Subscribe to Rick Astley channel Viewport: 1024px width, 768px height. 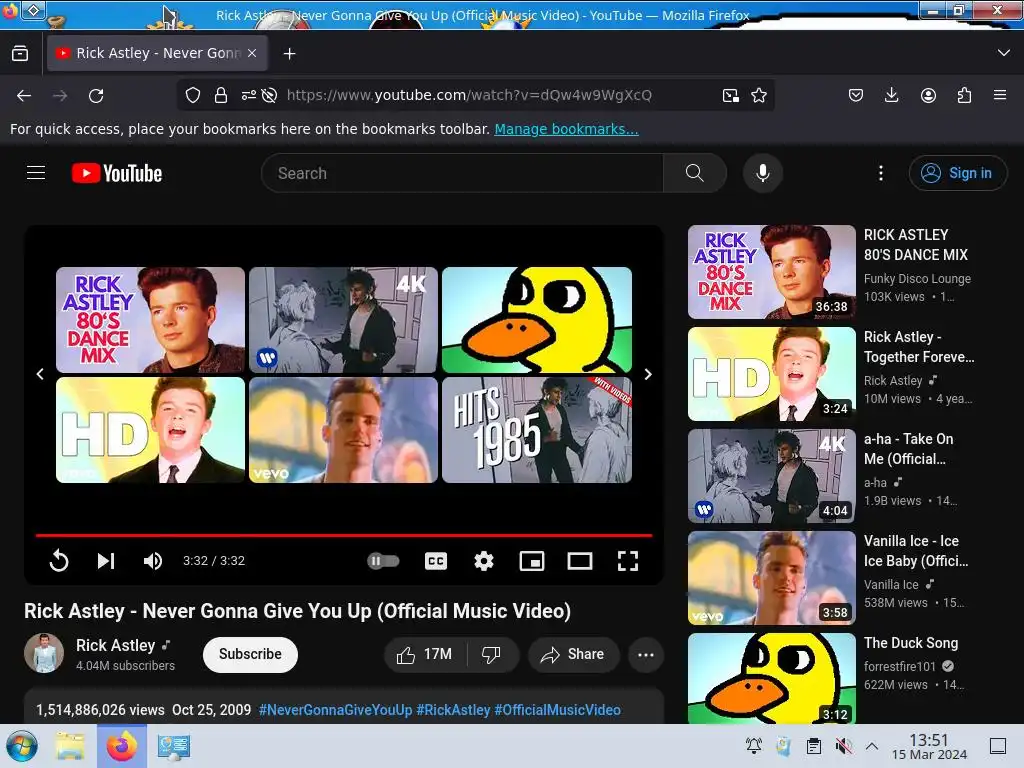pos(250,654)
